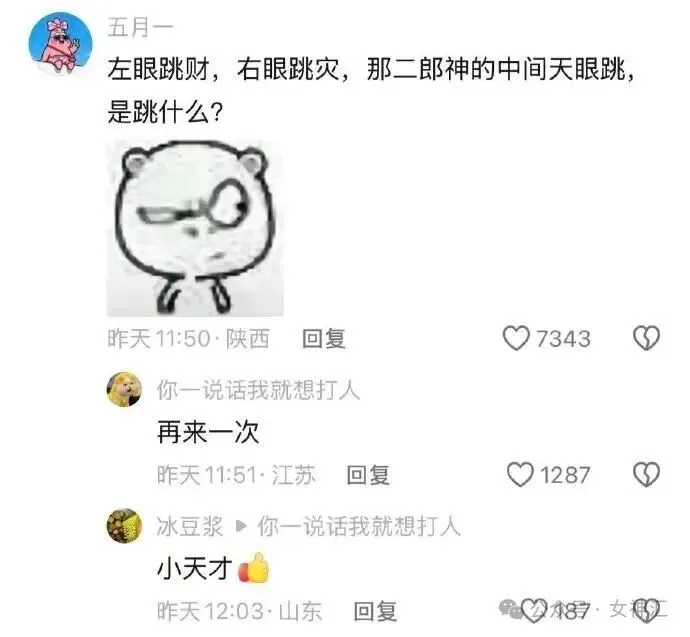Tap the thumbs-up emoji in 小天才 reply
690x637 pixels.
tap(253, 568)
